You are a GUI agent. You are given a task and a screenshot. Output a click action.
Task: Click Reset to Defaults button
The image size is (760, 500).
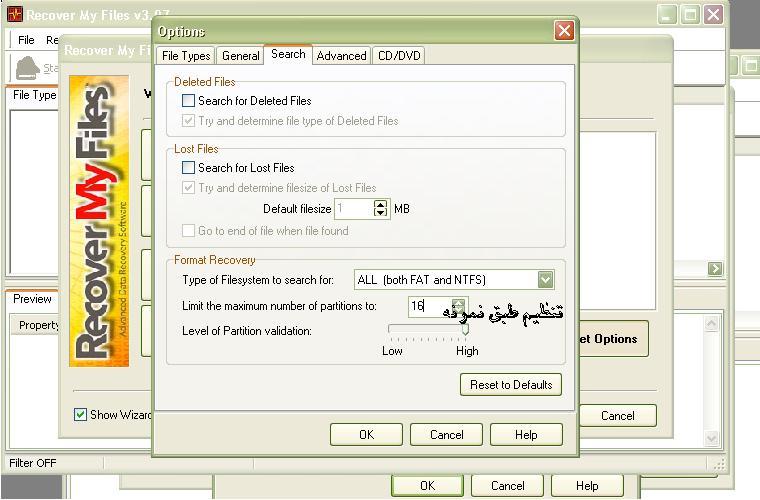pyautogui.click(x=511, y=385)
